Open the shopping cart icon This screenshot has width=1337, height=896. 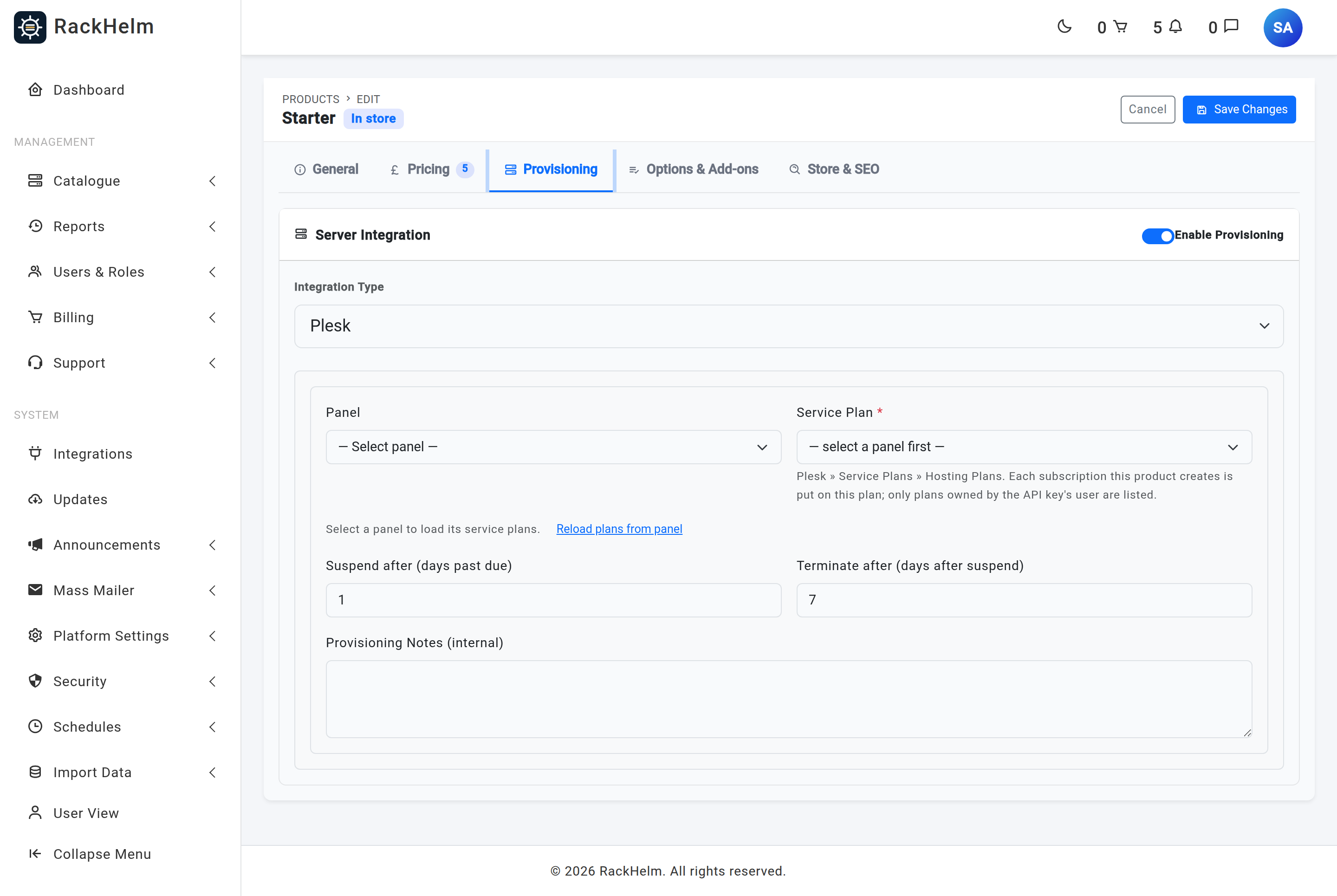[x=1121, y=27]
